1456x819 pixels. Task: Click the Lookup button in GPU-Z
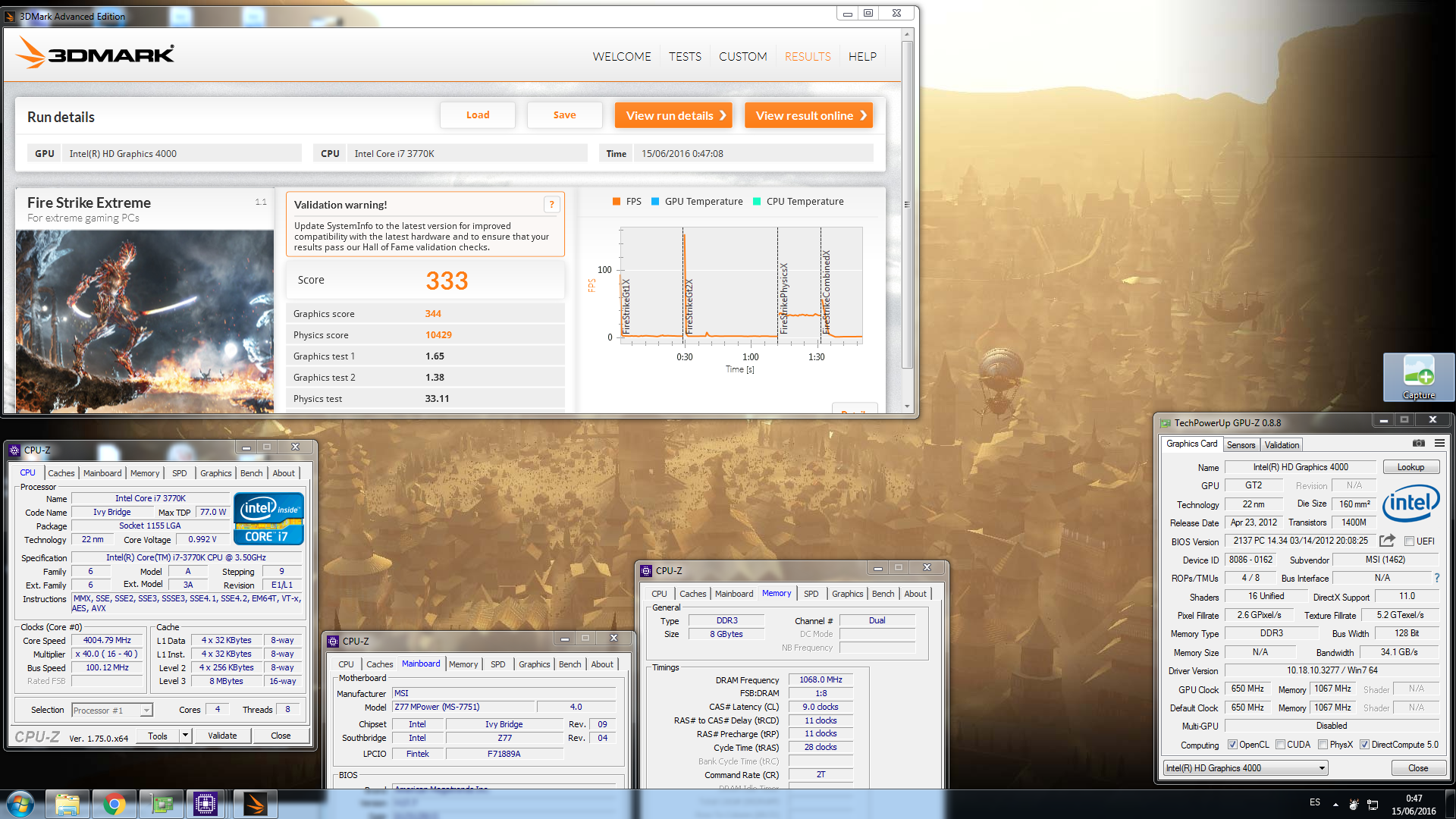(x=1410, y=467)
